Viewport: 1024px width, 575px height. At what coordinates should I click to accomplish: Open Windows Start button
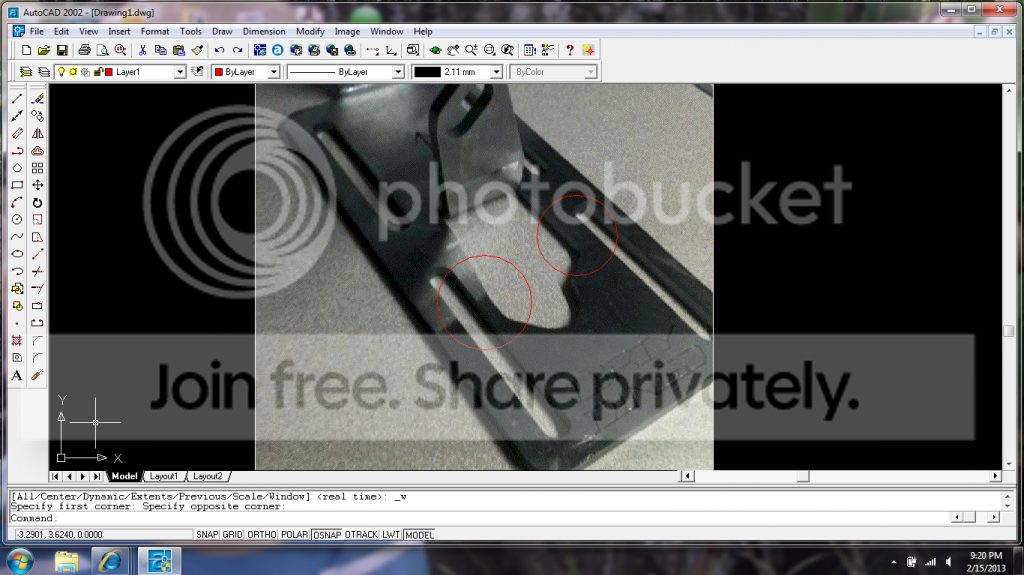click(x=20, y=561)
